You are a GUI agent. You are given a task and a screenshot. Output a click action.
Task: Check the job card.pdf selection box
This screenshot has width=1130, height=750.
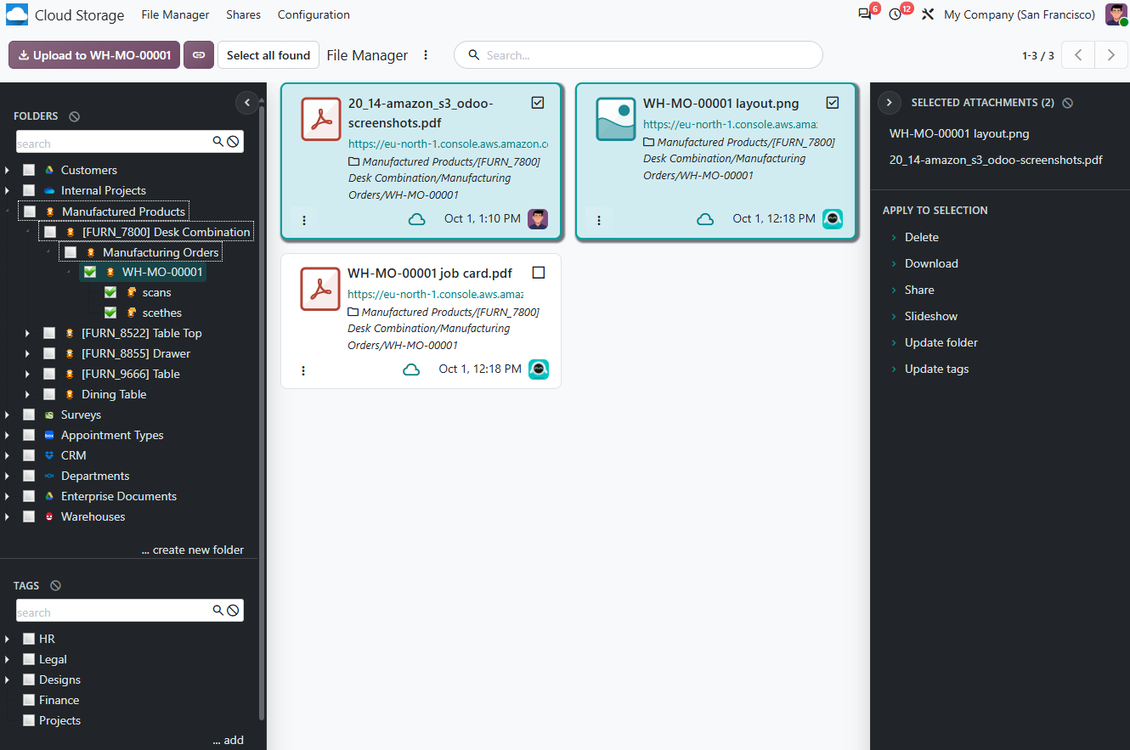click(x=538, y=273)
